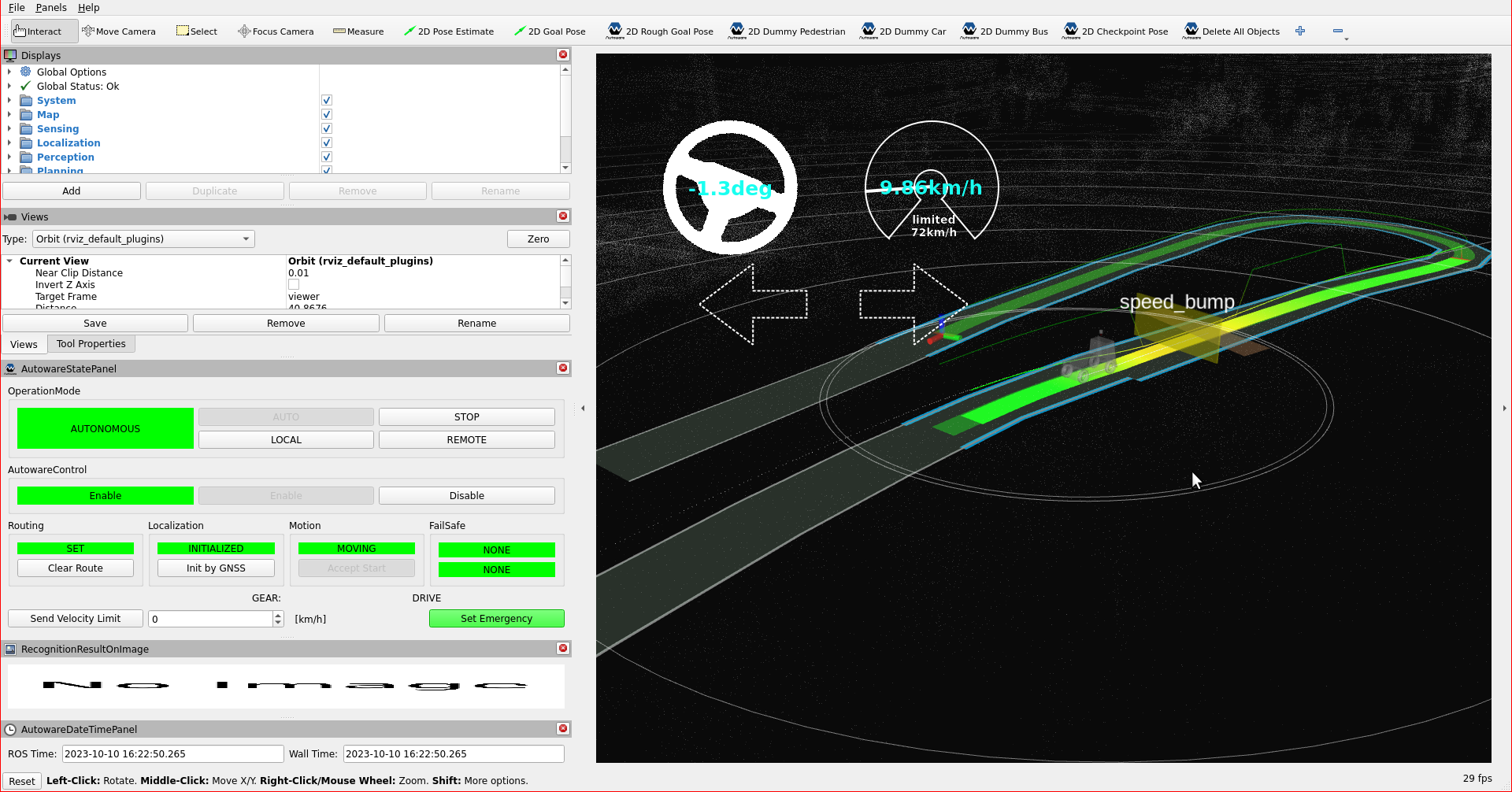Switch to the Tool Properties tab
Viewport: 1512px width, 792px height.
91,343
